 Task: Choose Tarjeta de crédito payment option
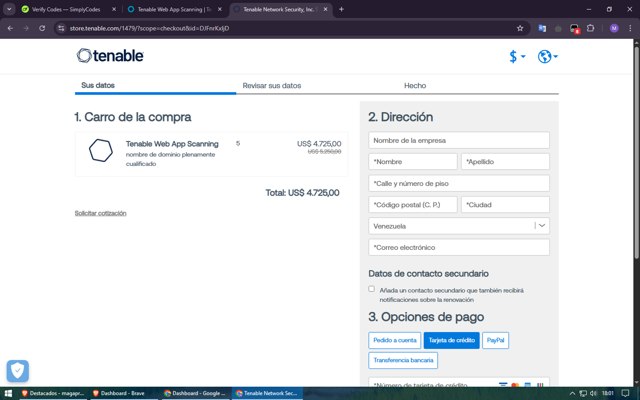click(451, 340)
